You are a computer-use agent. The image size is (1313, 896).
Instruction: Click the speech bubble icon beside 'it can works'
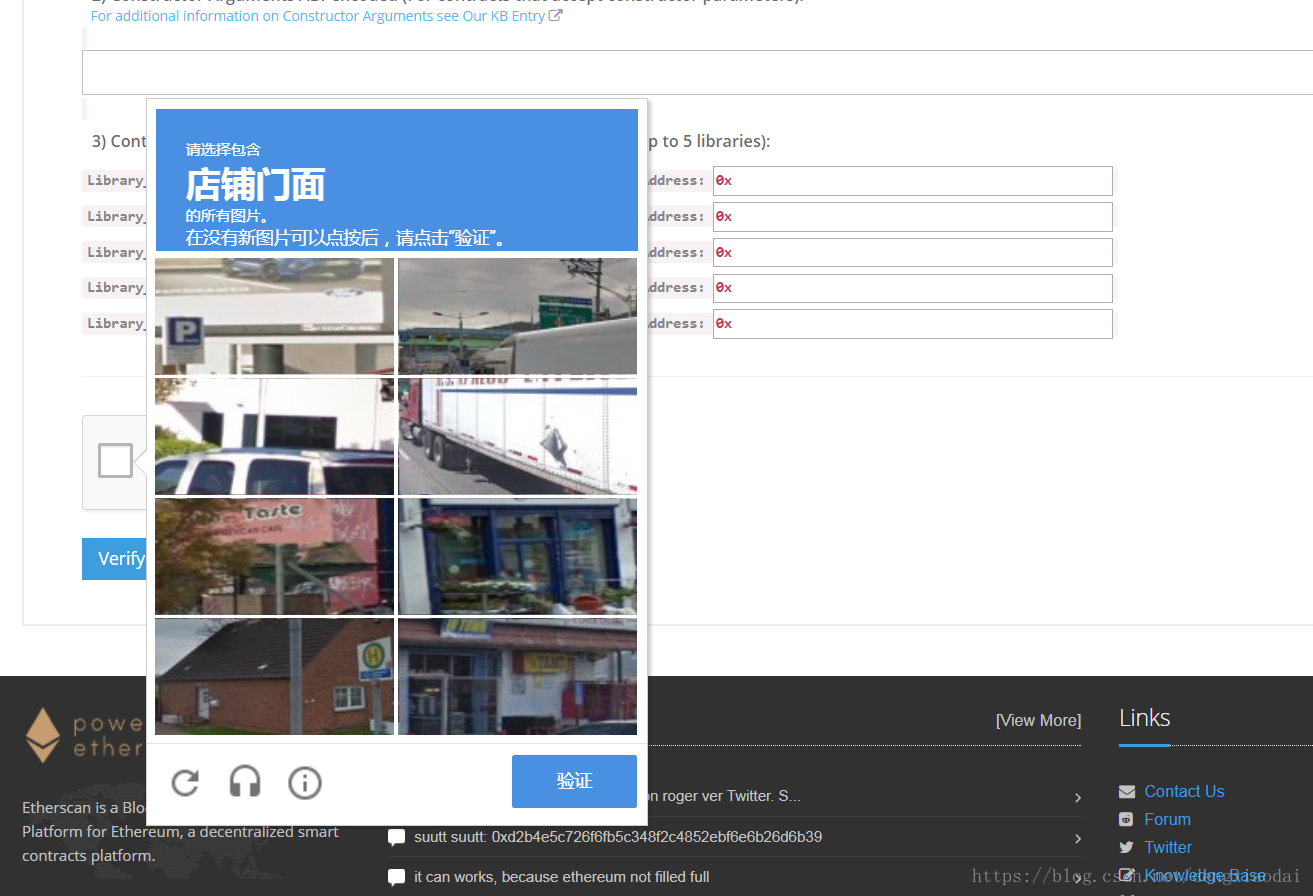click(397, 878)
